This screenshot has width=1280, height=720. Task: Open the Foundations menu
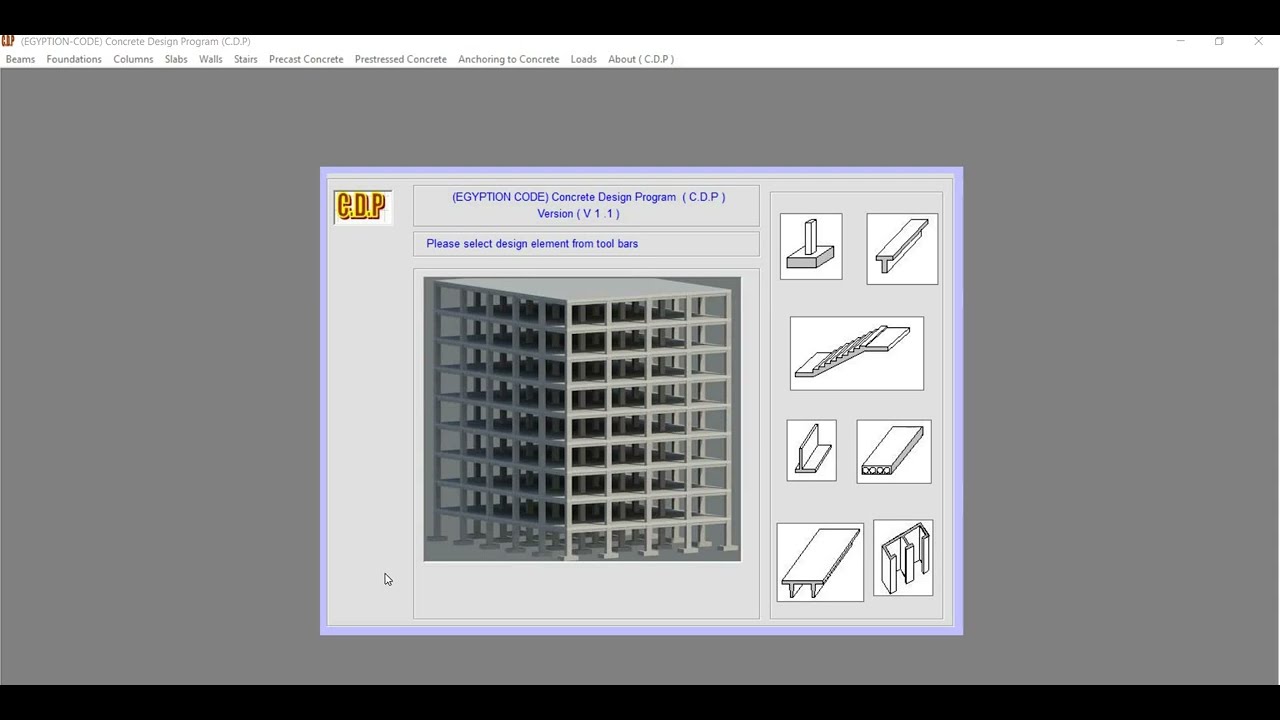coord(74,59)
